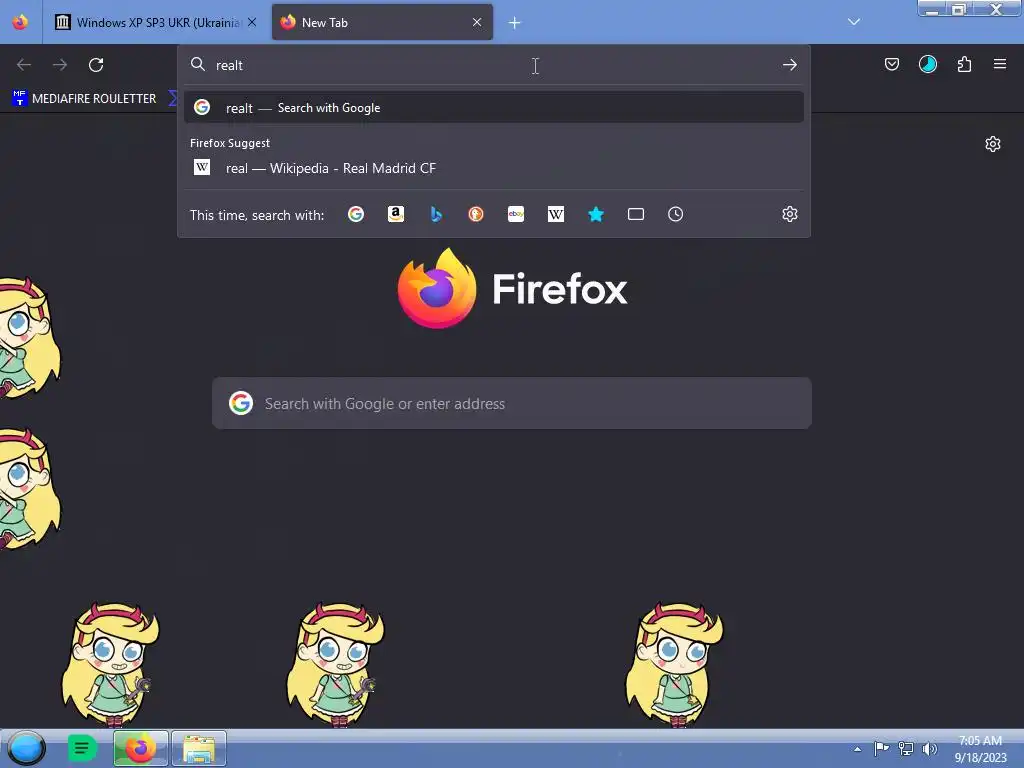The width and height of the screenshot is (1024, 768).
Task: Open search settings gear in dropdown
Action: [790, 214]
